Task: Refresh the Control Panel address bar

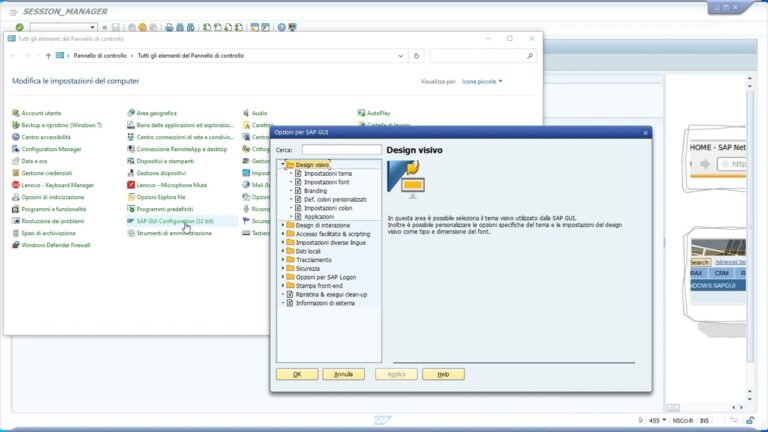Action: 416,56
